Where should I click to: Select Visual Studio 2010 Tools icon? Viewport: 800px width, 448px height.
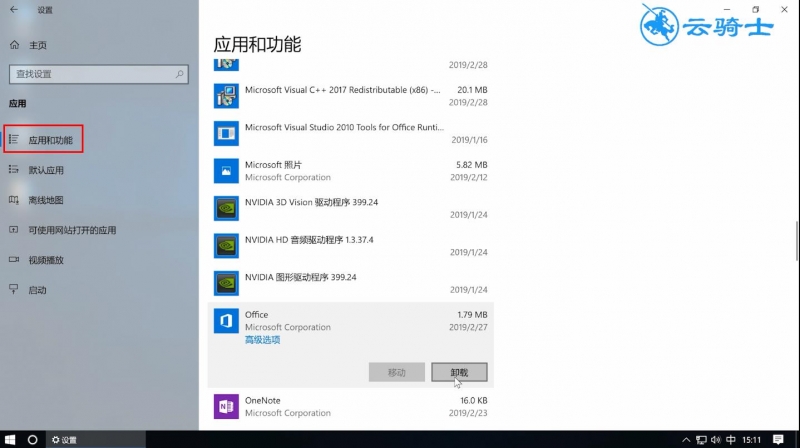(226, 133)
